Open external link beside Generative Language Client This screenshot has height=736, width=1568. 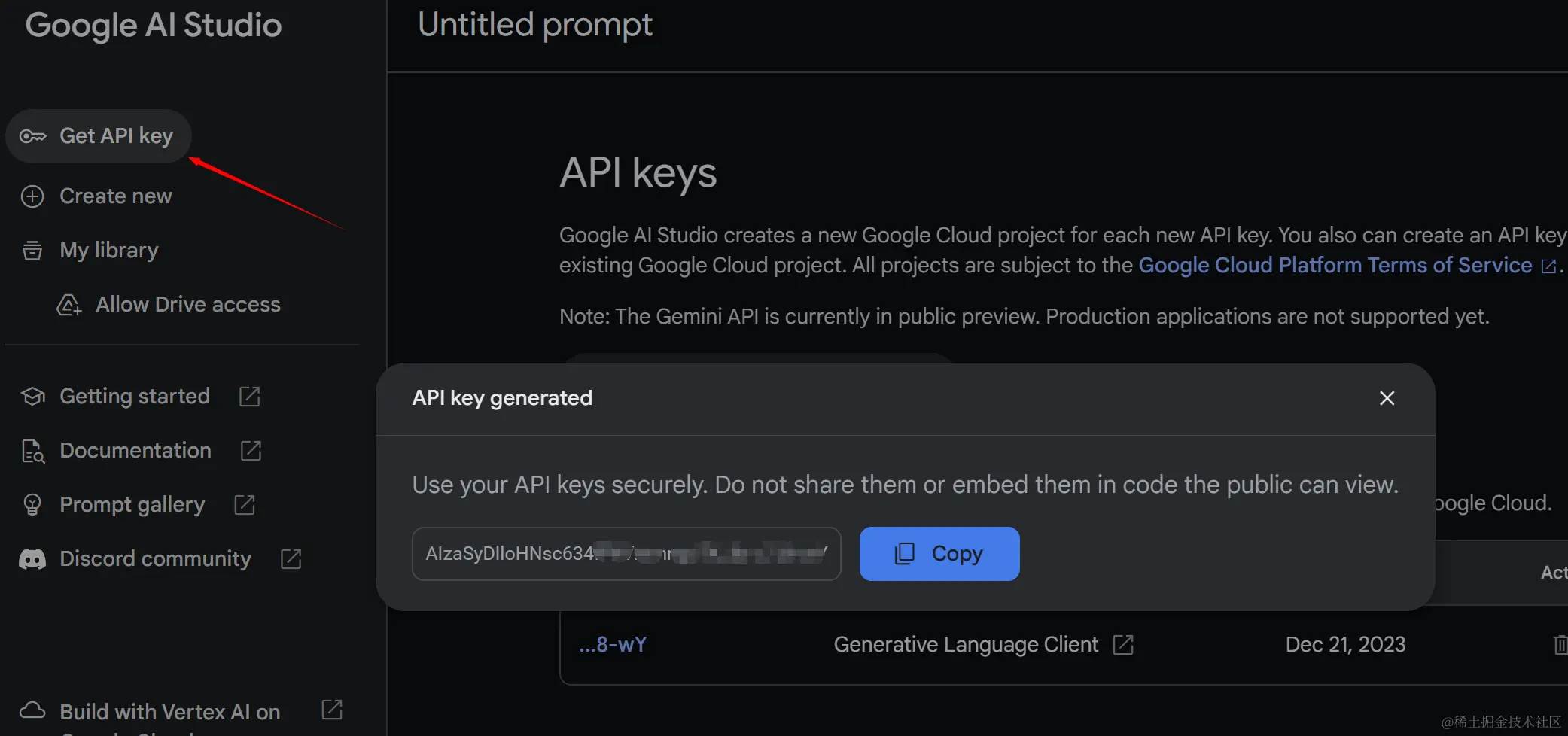[1123, 645]
